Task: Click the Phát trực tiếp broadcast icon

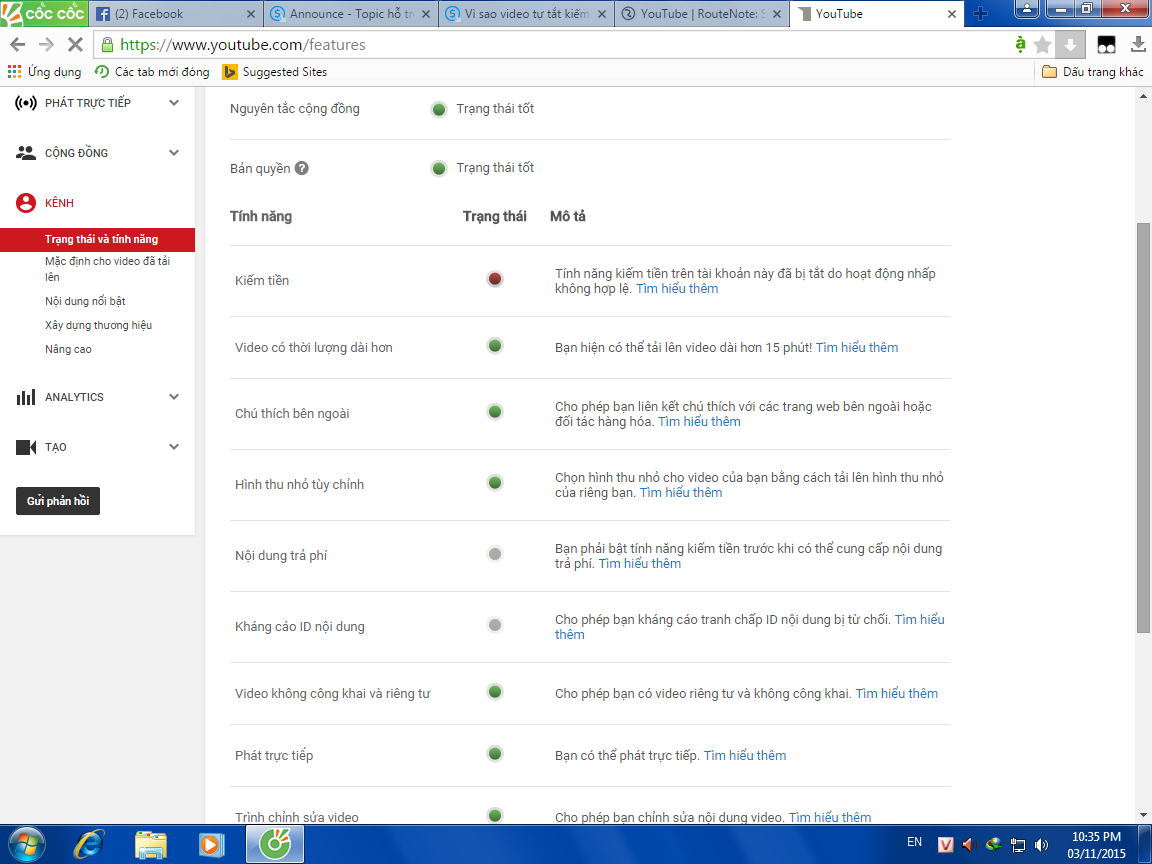Action: click(26, 103)
